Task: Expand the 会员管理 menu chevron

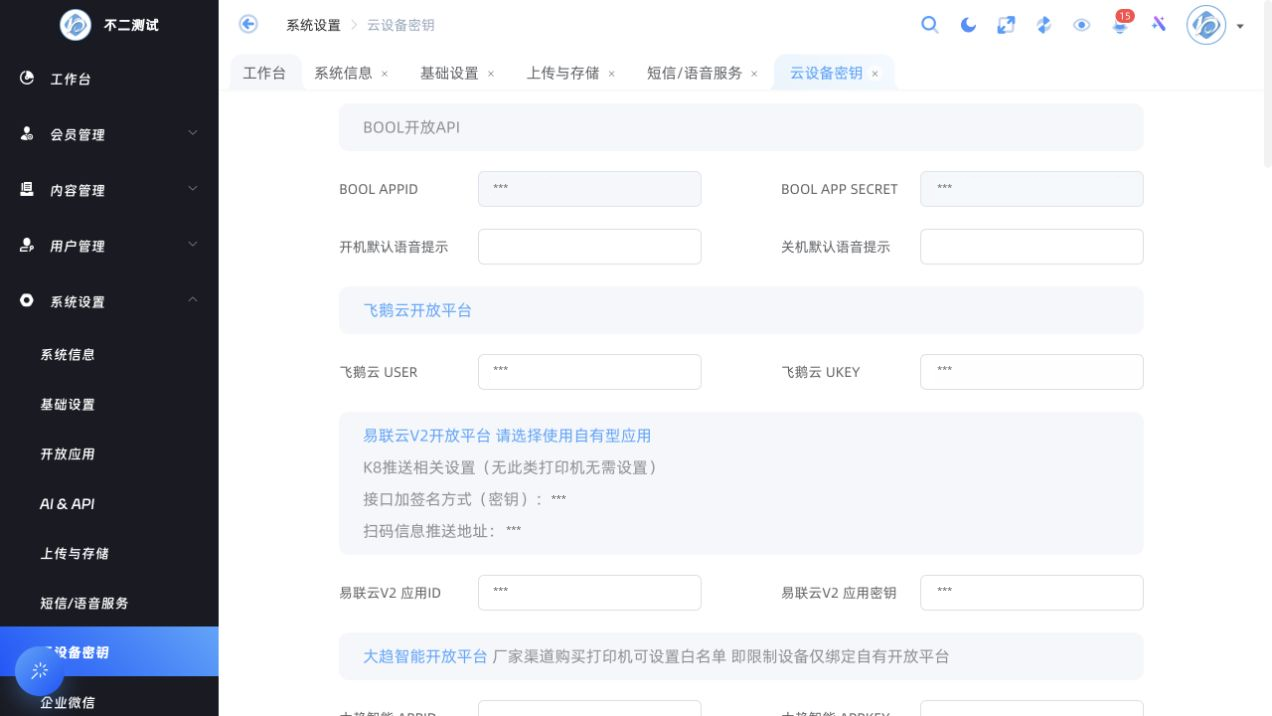Action: click(193, 133)
